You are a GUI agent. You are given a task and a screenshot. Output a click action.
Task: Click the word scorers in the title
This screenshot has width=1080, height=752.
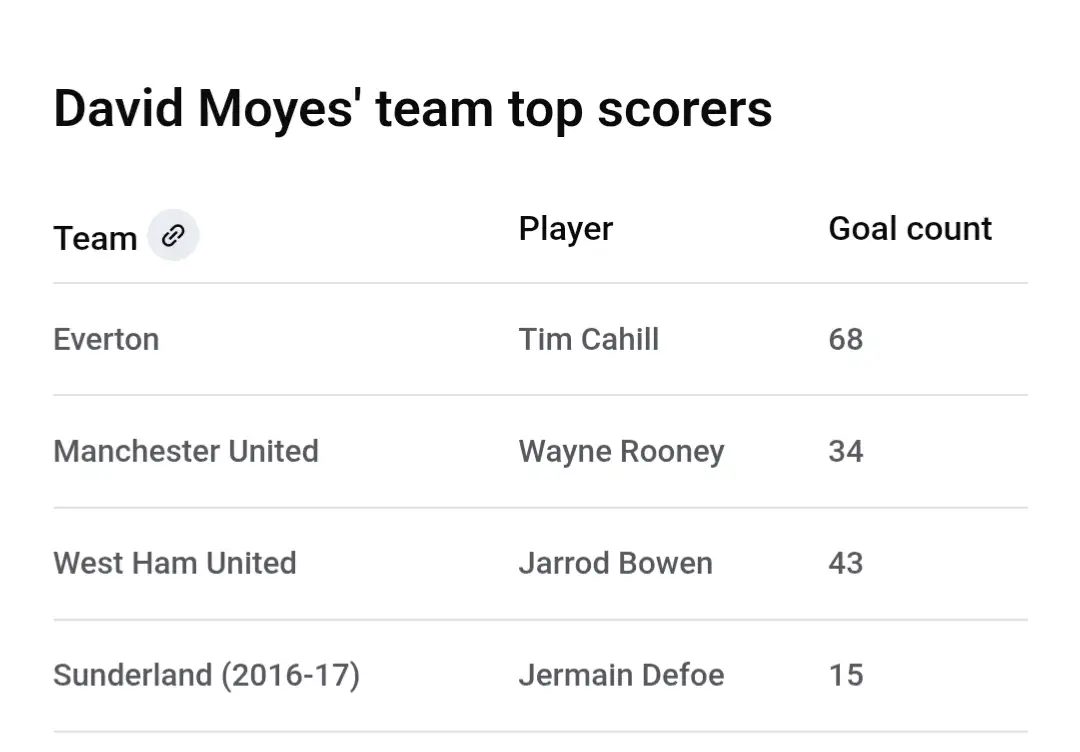[x=684, y=108]
